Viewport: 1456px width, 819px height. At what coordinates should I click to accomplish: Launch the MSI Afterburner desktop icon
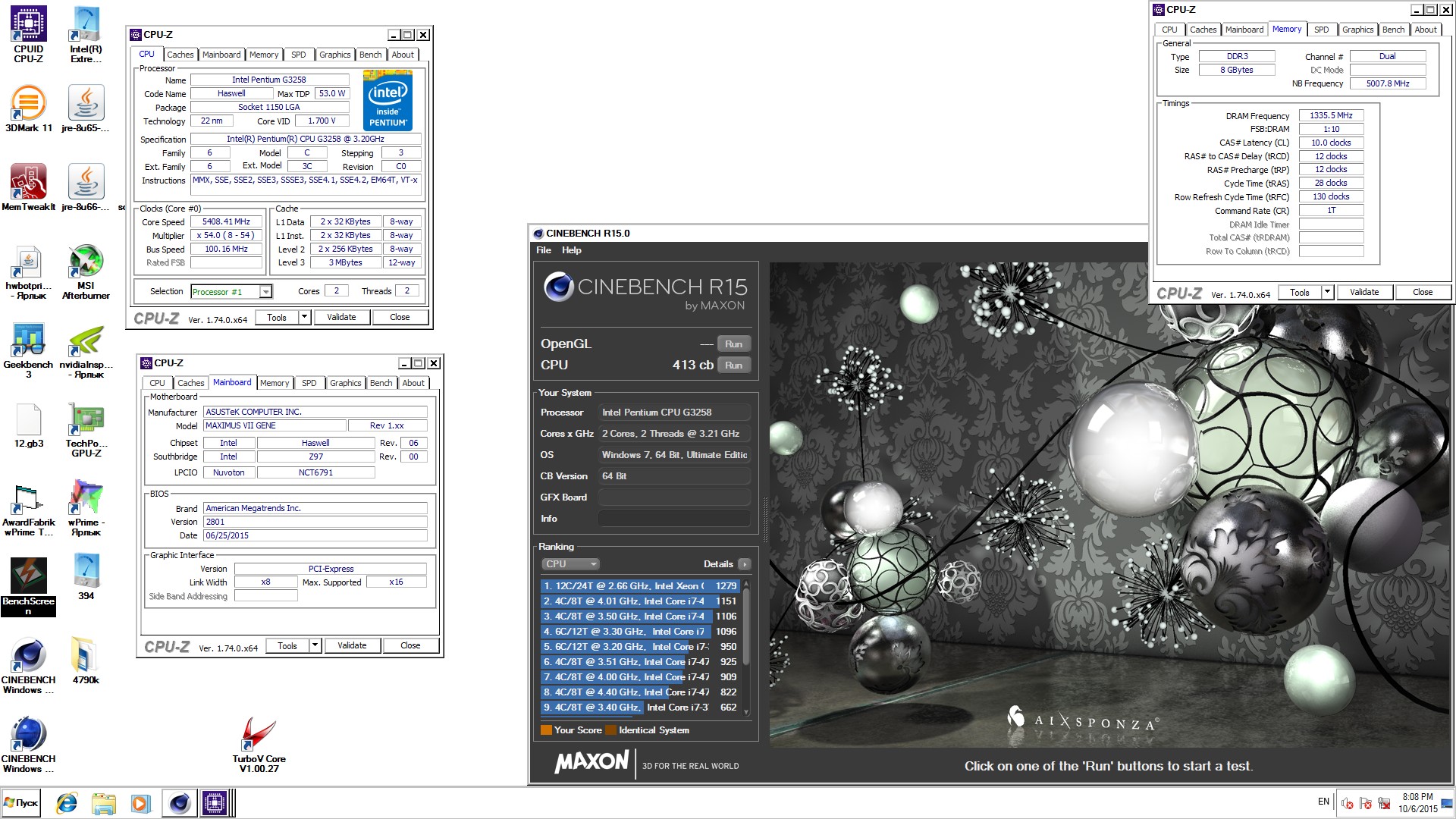[86, 272]
